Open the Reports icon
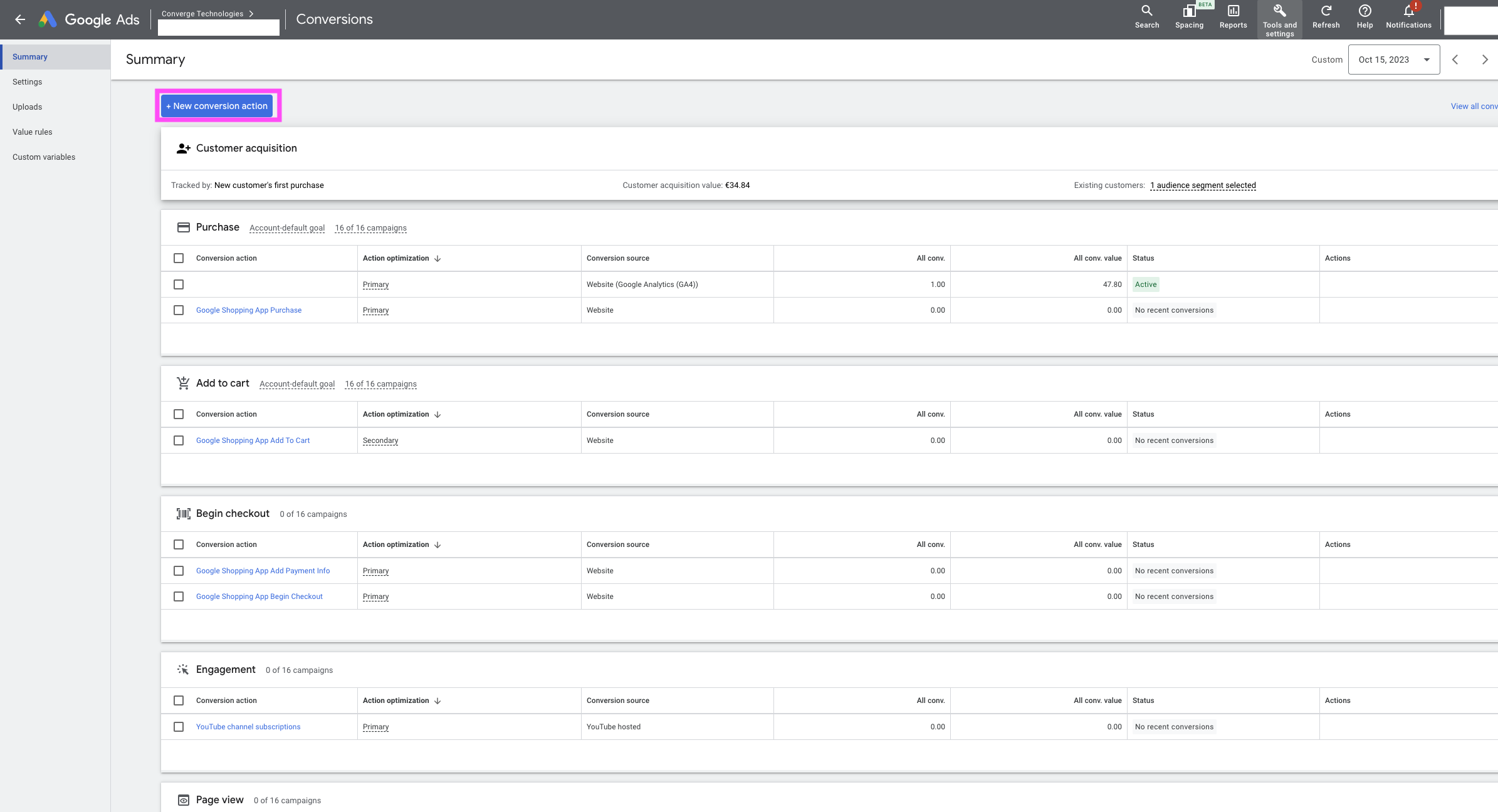 [x=1233, y=11]
